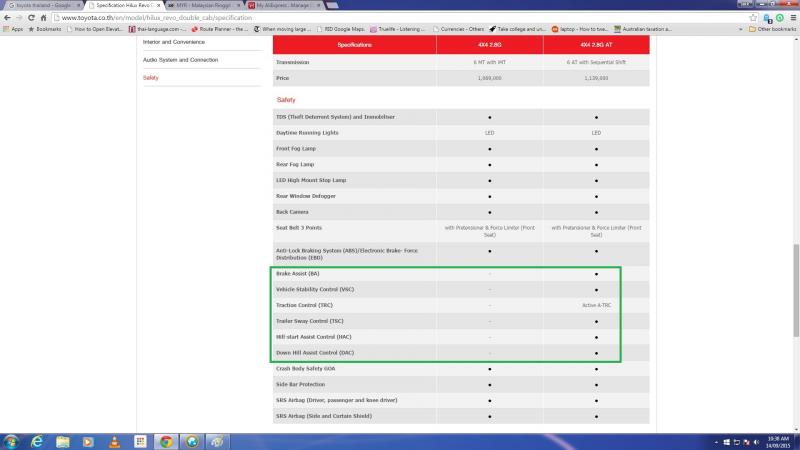The height and width of the screenshot is (450, 800).
Task: Bookmark this page with the star icon
Action: pos(753,18)
